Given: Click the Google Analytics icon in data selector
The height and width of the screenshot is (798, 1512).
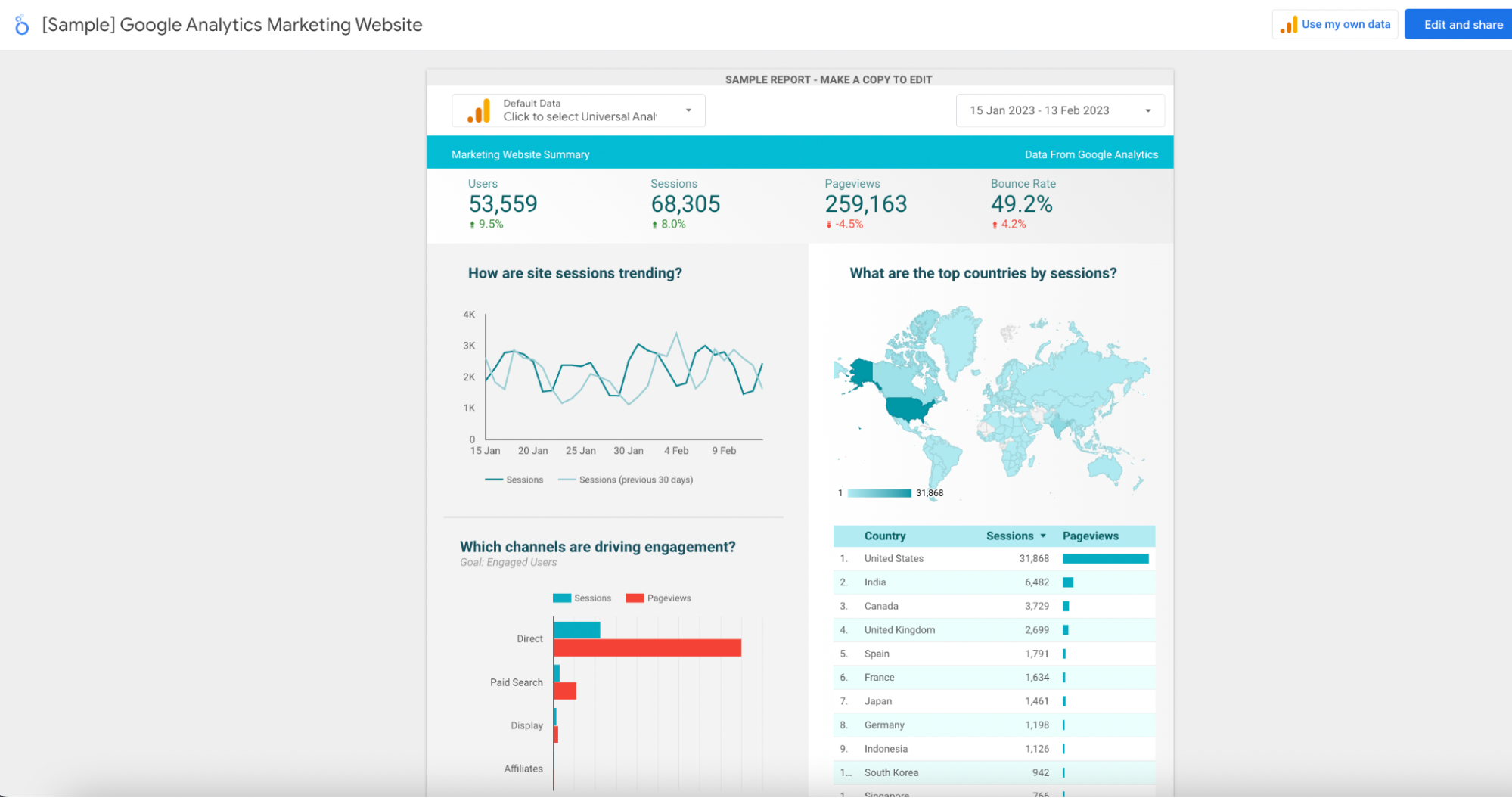Looking at the screenshot, I should coord(479,111).
